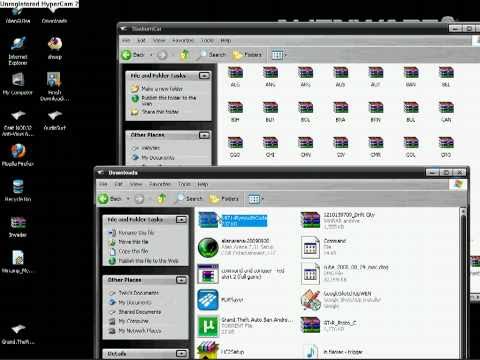Click Up folder icon in Downloads toolbar
This screenshot has width=480, height=360.
pos(162,199)
